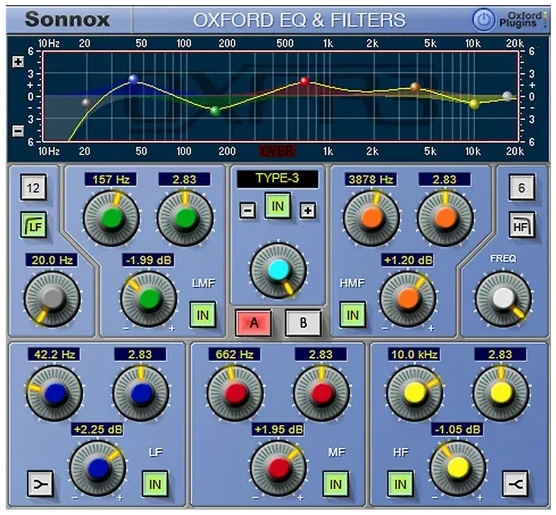Click the +1.20 dB value field
This screenshot has width=556, height=515.
click(x=407, y=260)
